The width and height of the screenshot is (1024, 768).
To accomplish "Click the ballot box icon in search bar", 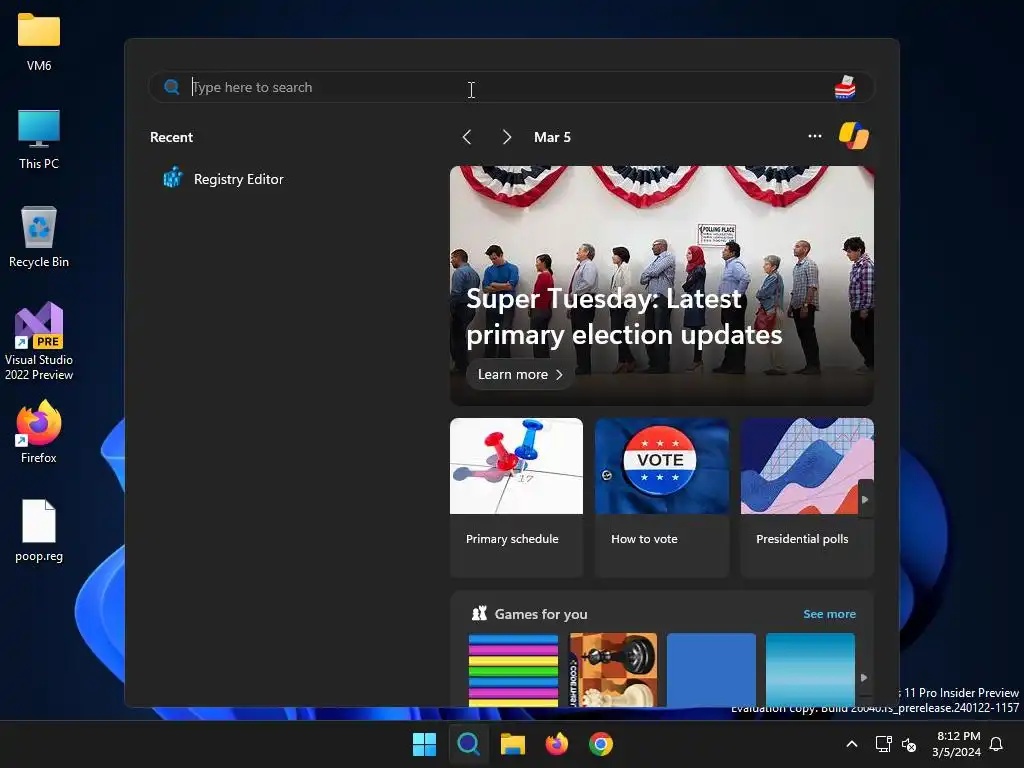I will [845, 87].
